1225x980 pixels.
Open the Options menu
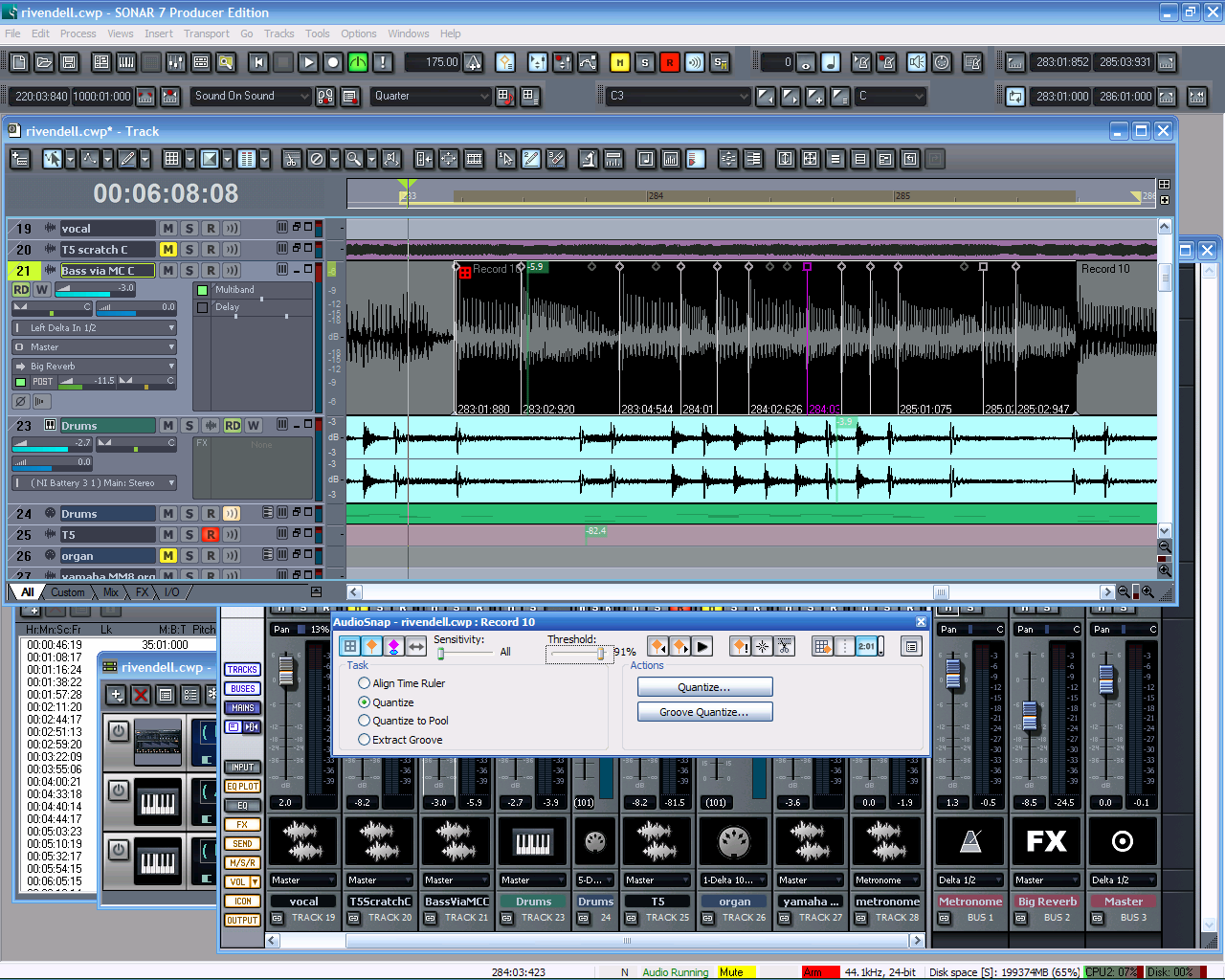(359, 33)
